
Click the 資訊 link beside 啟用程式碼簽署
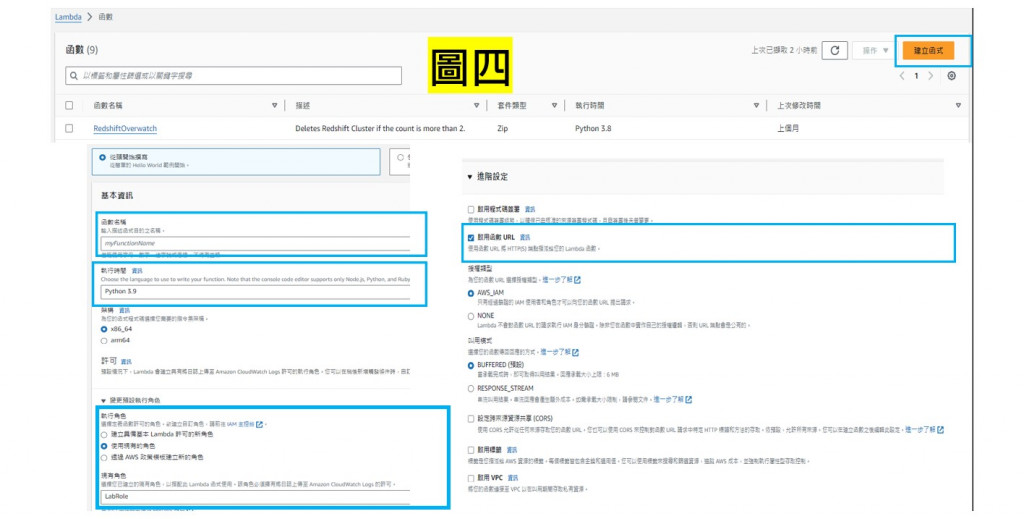tap(530, 210)
